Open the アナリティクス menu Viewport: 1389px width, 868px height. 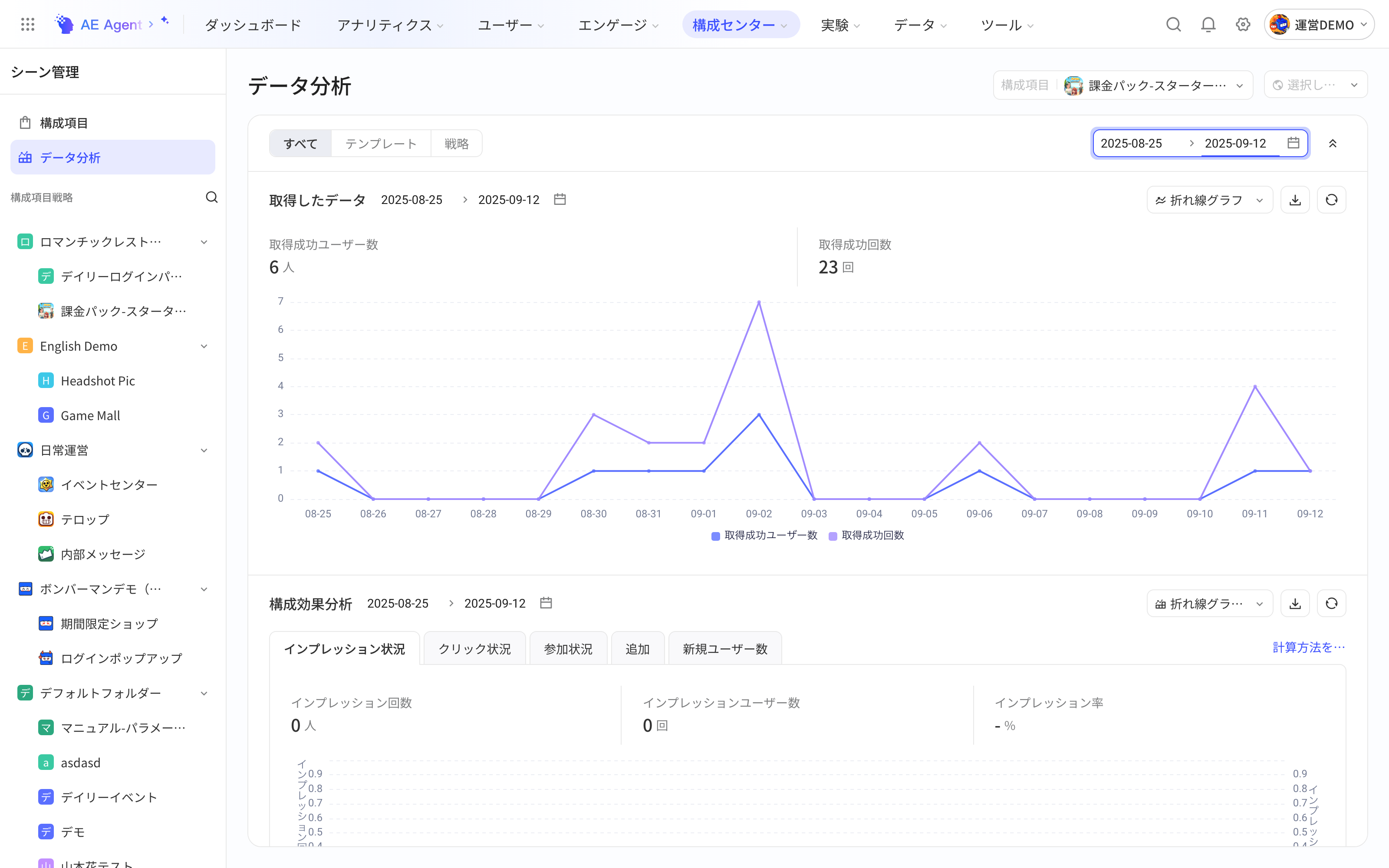[390, 25]
